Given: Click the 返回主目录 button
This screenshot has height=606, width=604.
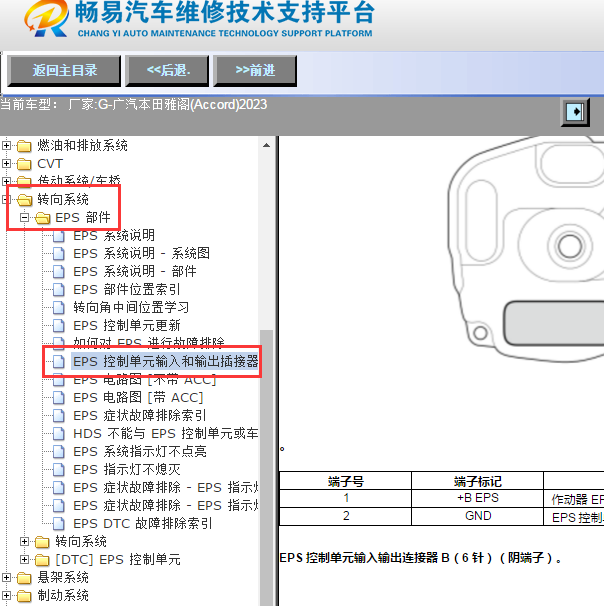Looking at the screenshot, I should (x=64, y=71).
